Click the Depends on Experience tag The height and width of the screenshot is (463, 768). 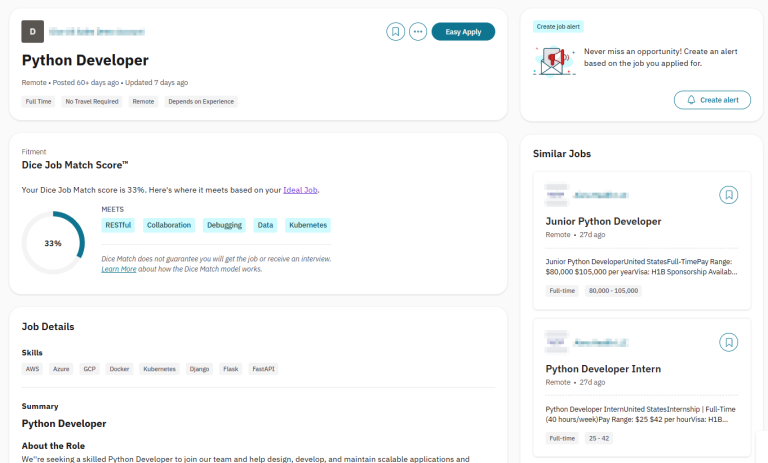(x=201, y=101)
